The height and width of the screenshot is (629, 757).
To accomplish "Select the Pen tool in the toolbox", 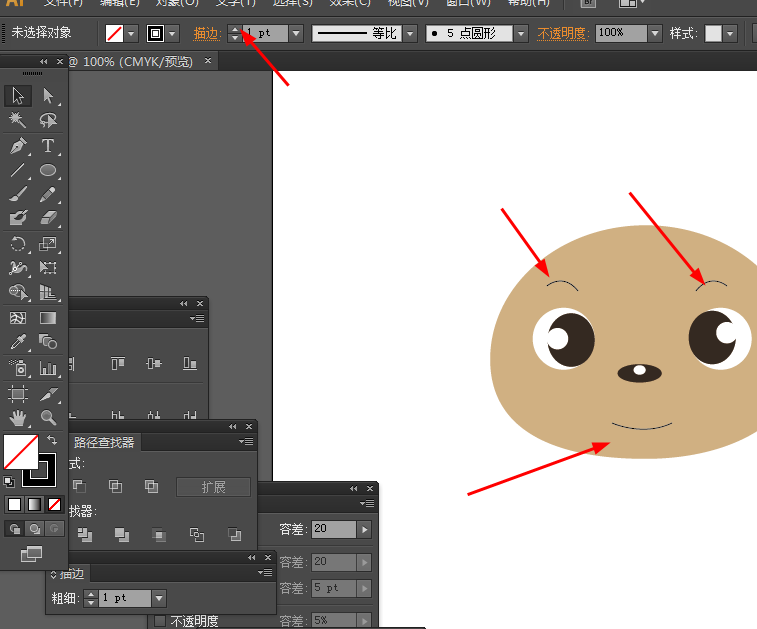I will [18, 146].
